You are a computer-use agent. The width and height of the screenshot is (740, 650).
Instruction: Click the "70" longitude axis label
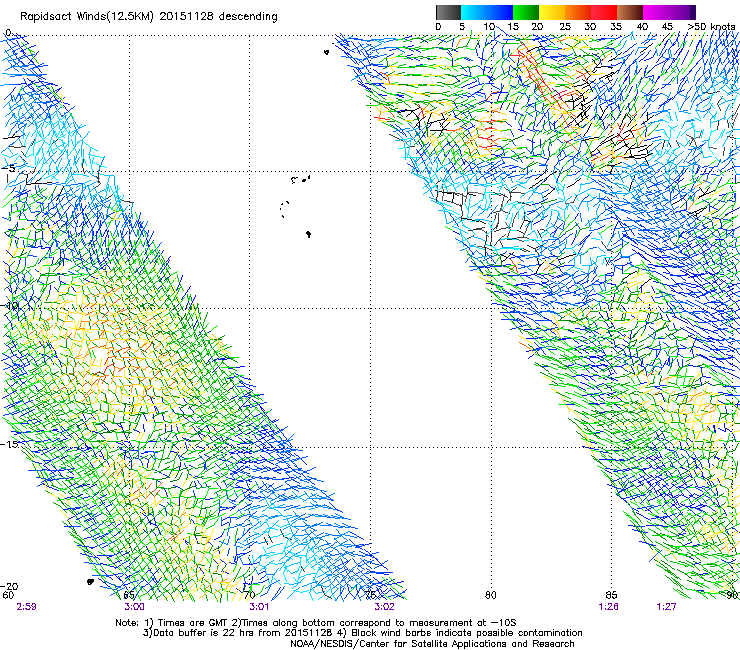(x=249, y=595)
